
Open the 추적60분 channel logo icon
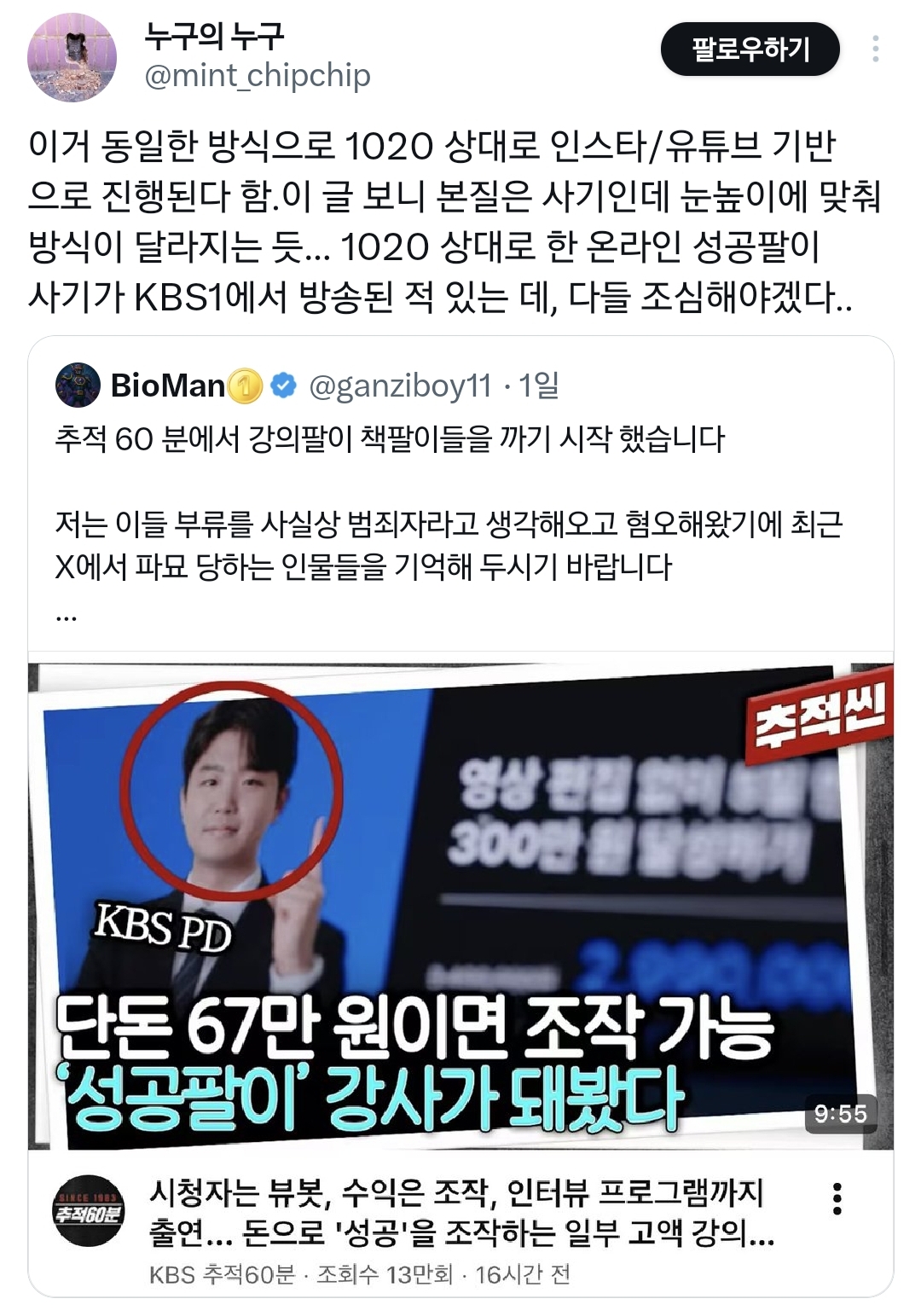[x=89, y=1211]
